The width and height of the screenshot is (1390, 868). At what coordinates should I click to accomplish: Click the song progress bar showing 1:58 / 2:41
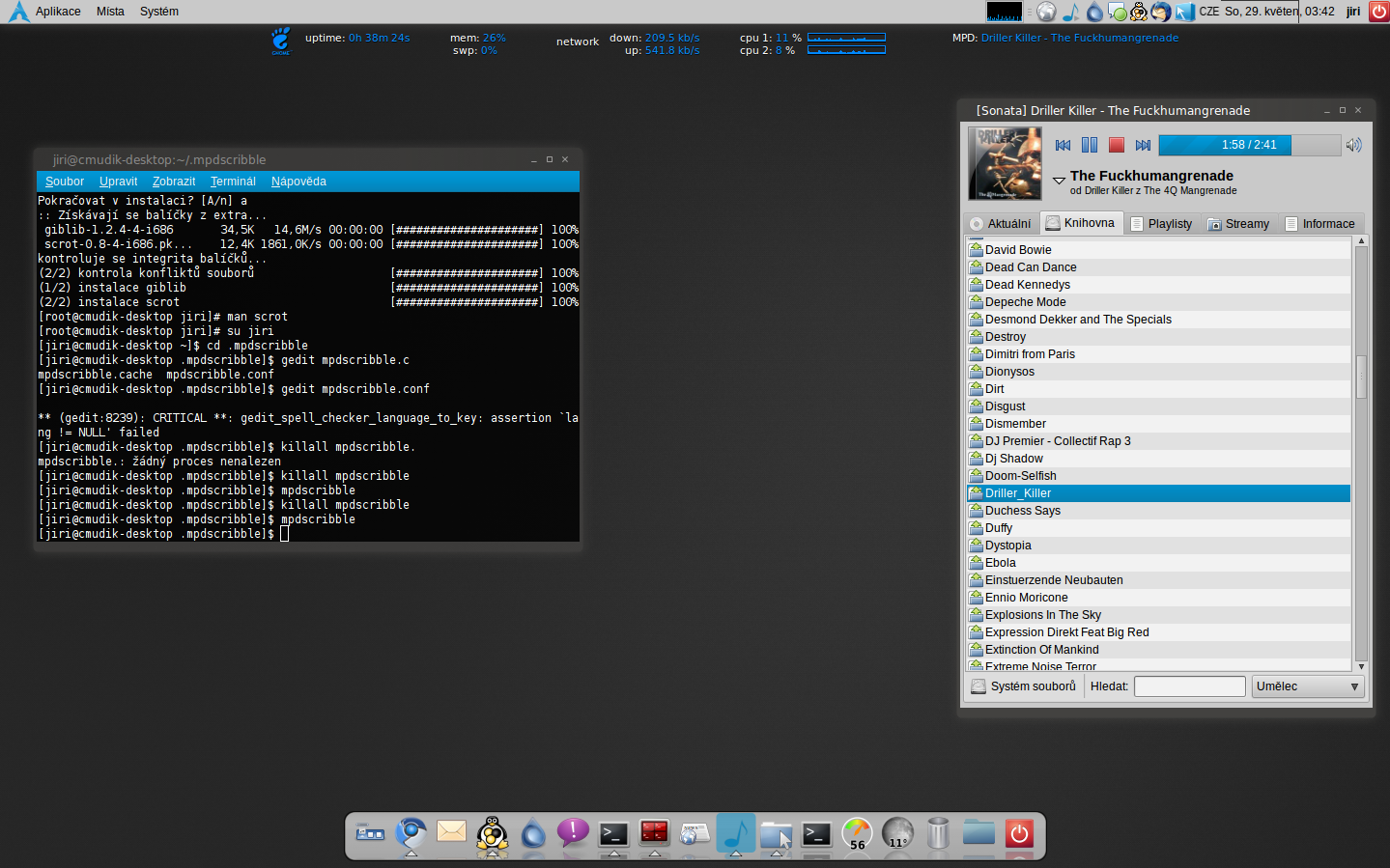pos(1250,145)
